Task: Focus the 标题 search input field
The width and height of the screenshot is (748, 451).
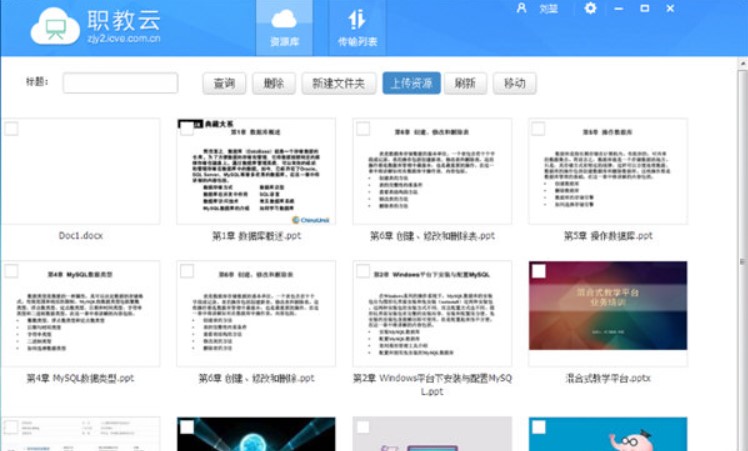Action: point(120,83)
